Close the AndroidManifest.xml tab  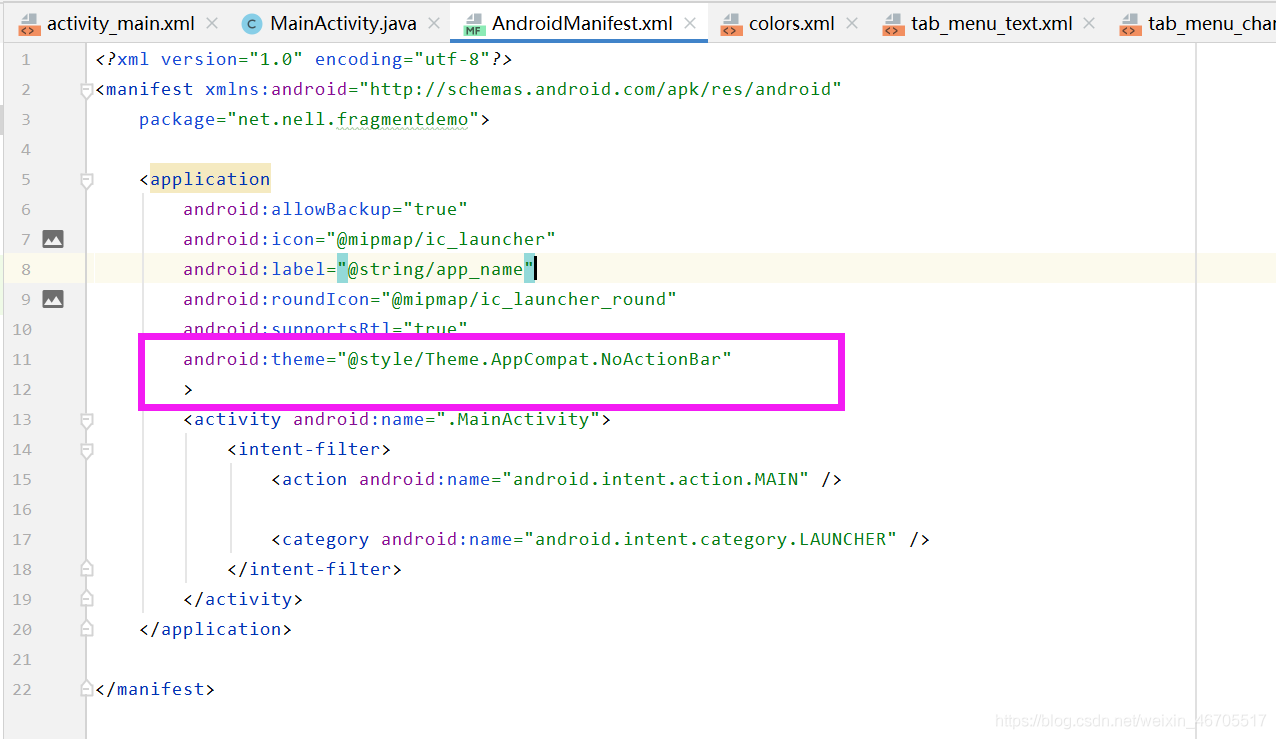[x=689, y=23]
